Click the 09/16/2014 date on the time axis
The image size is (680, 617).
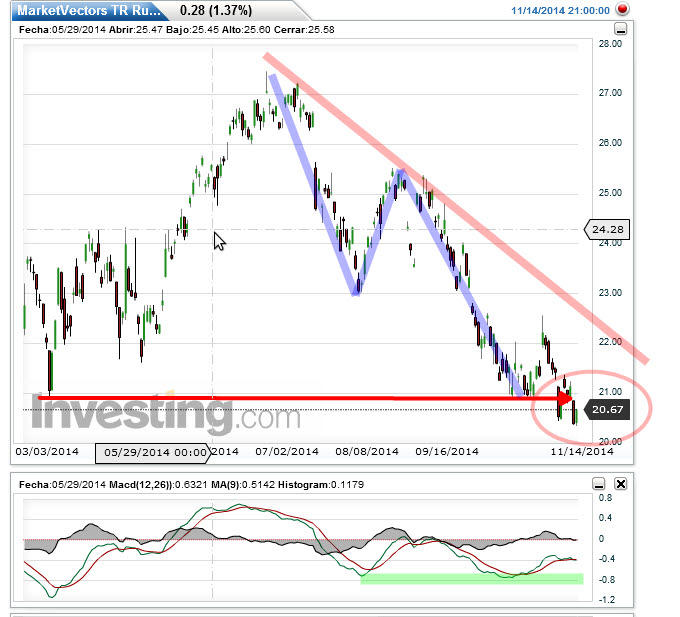(442, 452)
